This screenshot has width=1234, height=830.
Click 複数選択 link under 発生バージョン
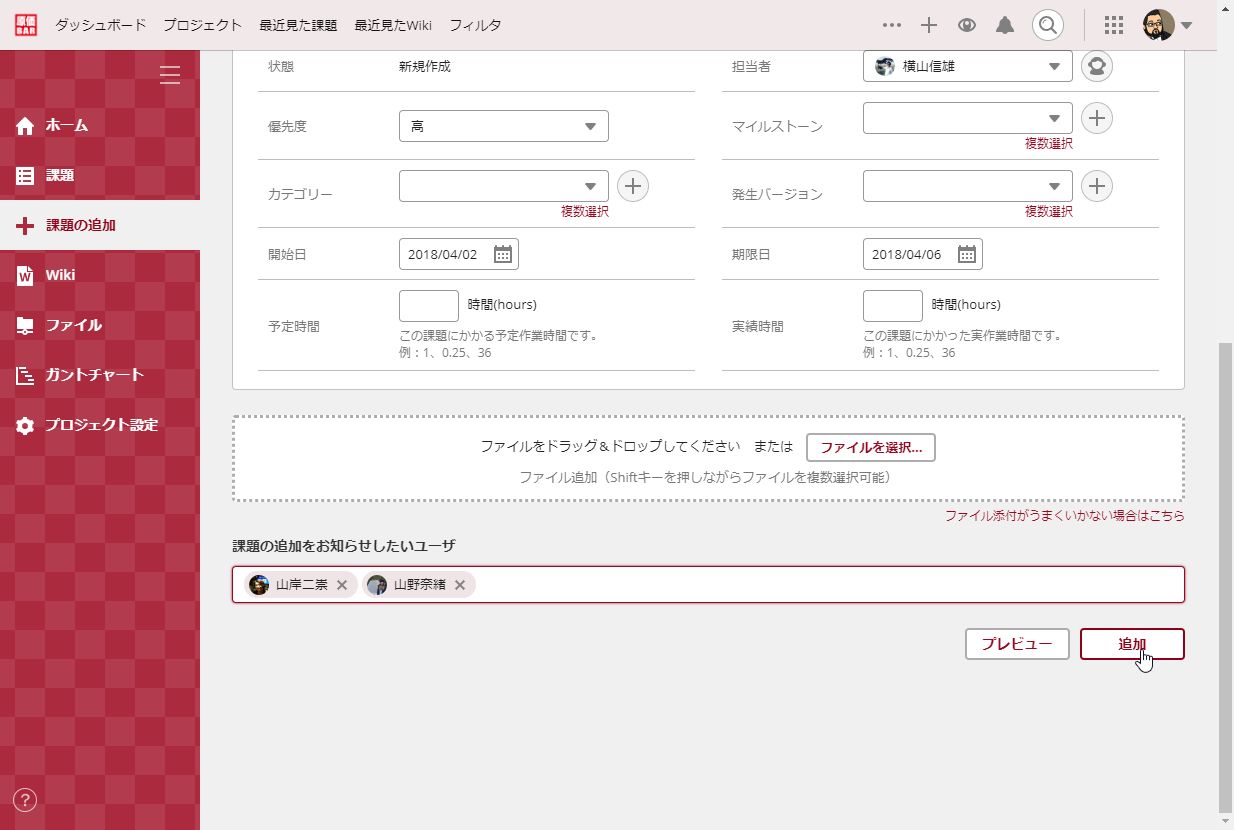click(1049, 212)
